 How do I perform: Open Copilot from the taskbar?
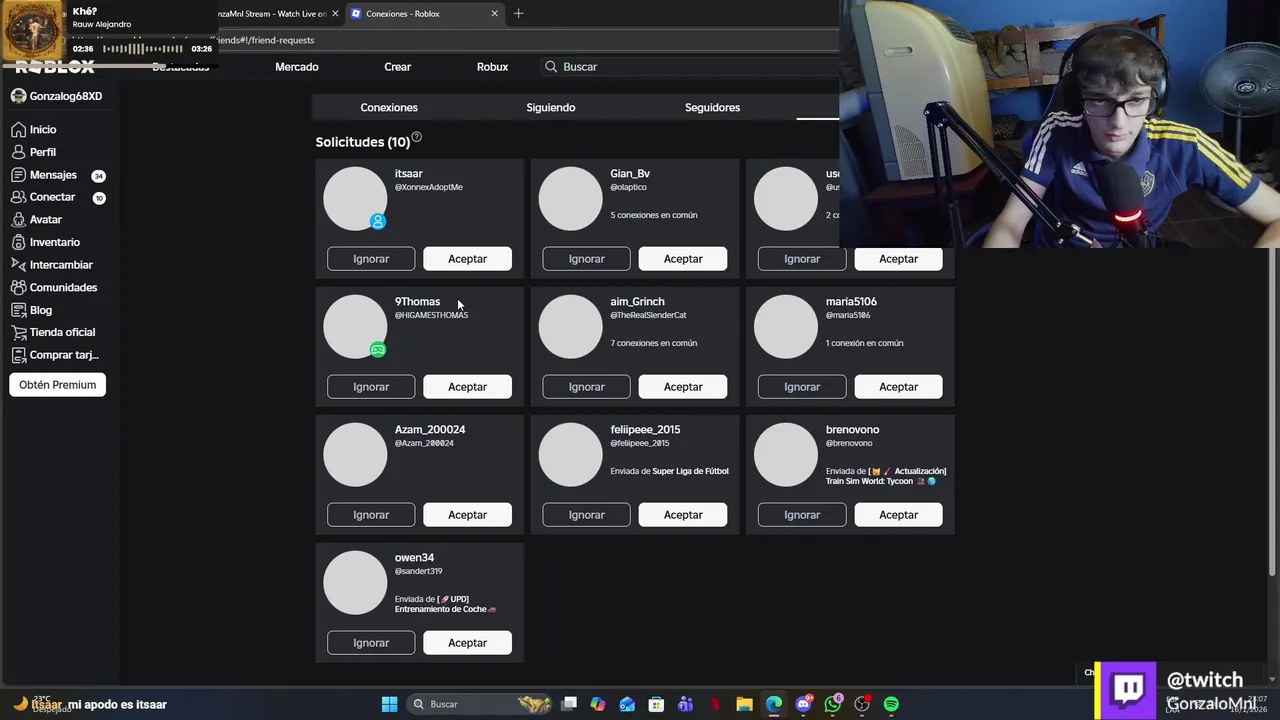(x=598, y=704)
